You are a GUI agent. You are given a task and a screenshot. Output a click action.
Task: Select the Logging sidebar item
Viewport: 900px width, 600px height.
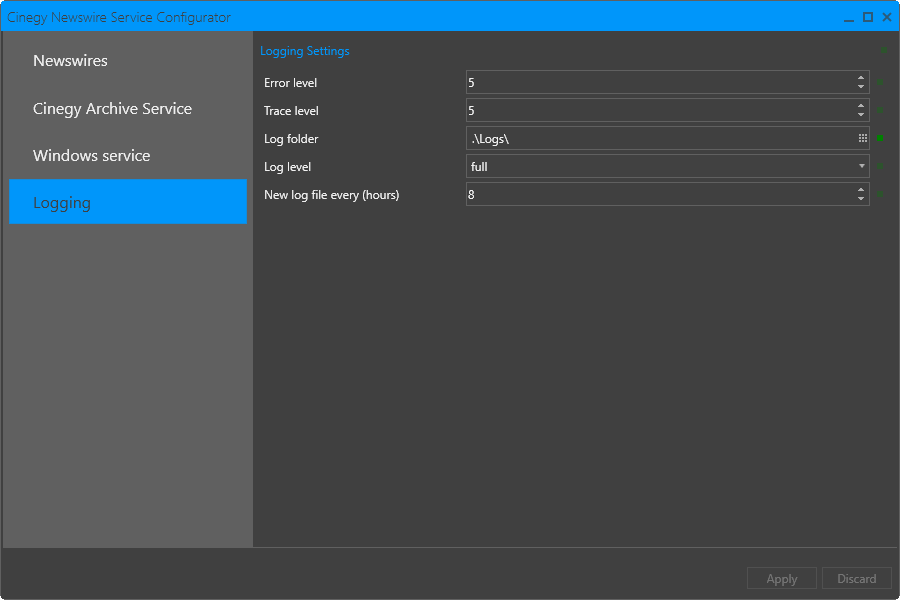coord(127,202)
